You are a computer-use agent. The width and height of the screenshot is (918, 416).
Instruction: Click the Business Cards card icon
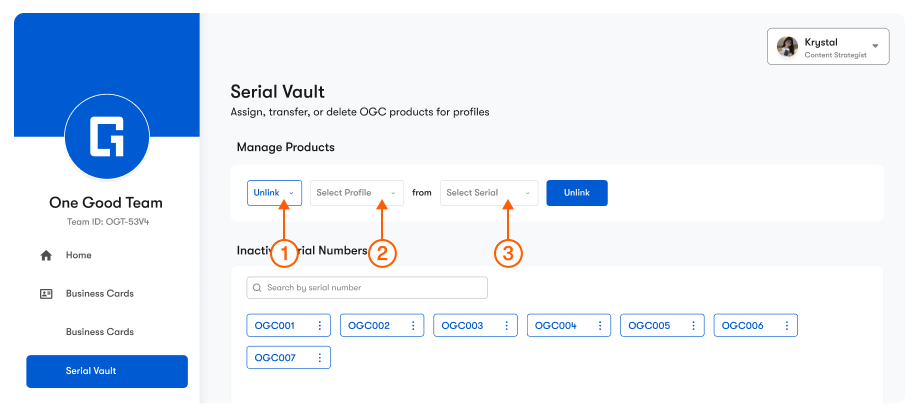46,294
